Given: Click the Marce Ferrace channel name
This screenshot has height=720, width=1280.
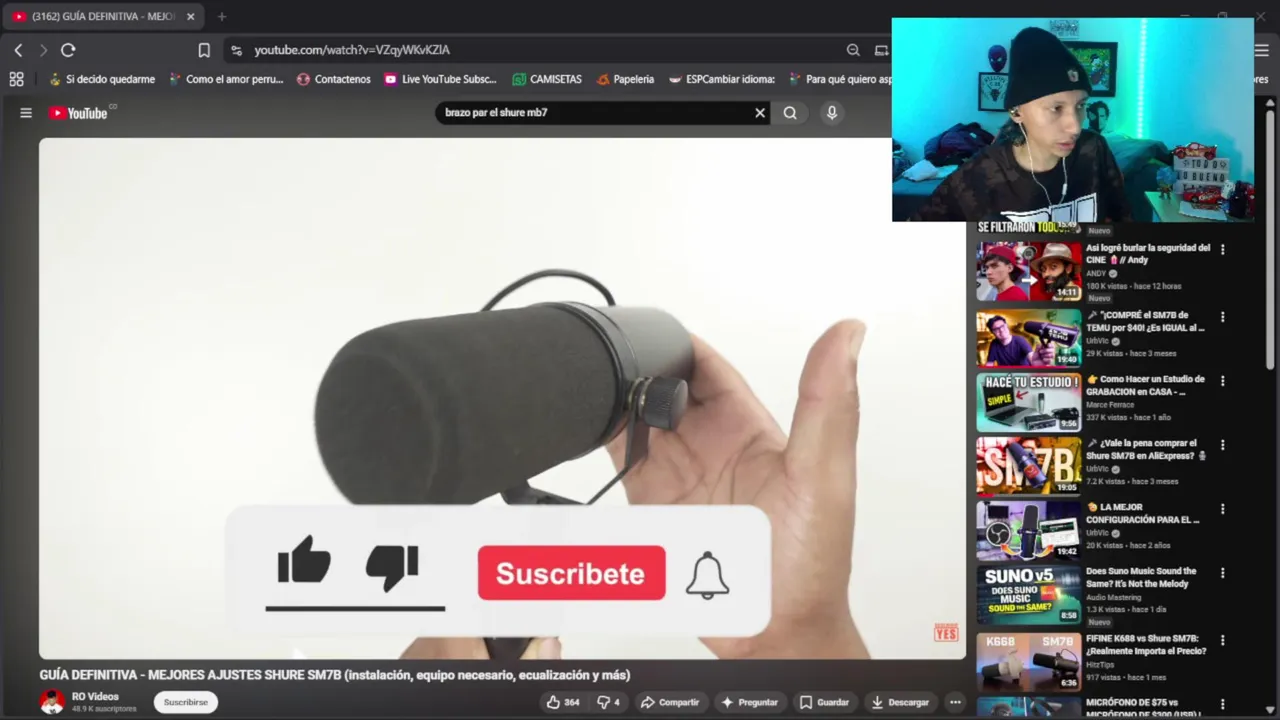Looking at the screenshot, I should point(1110,405).
